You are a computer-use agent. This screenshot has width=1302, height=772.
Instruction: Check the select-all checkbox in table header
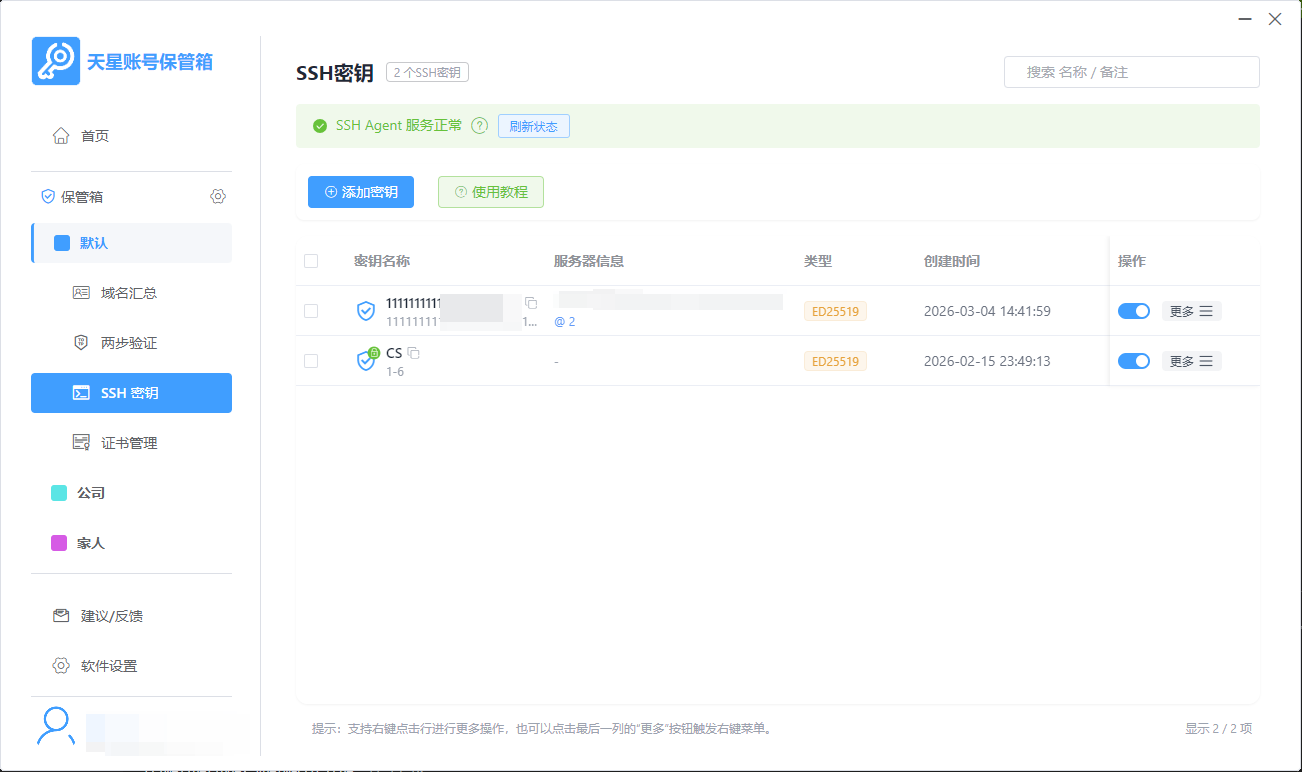click(x=311, y=260)
